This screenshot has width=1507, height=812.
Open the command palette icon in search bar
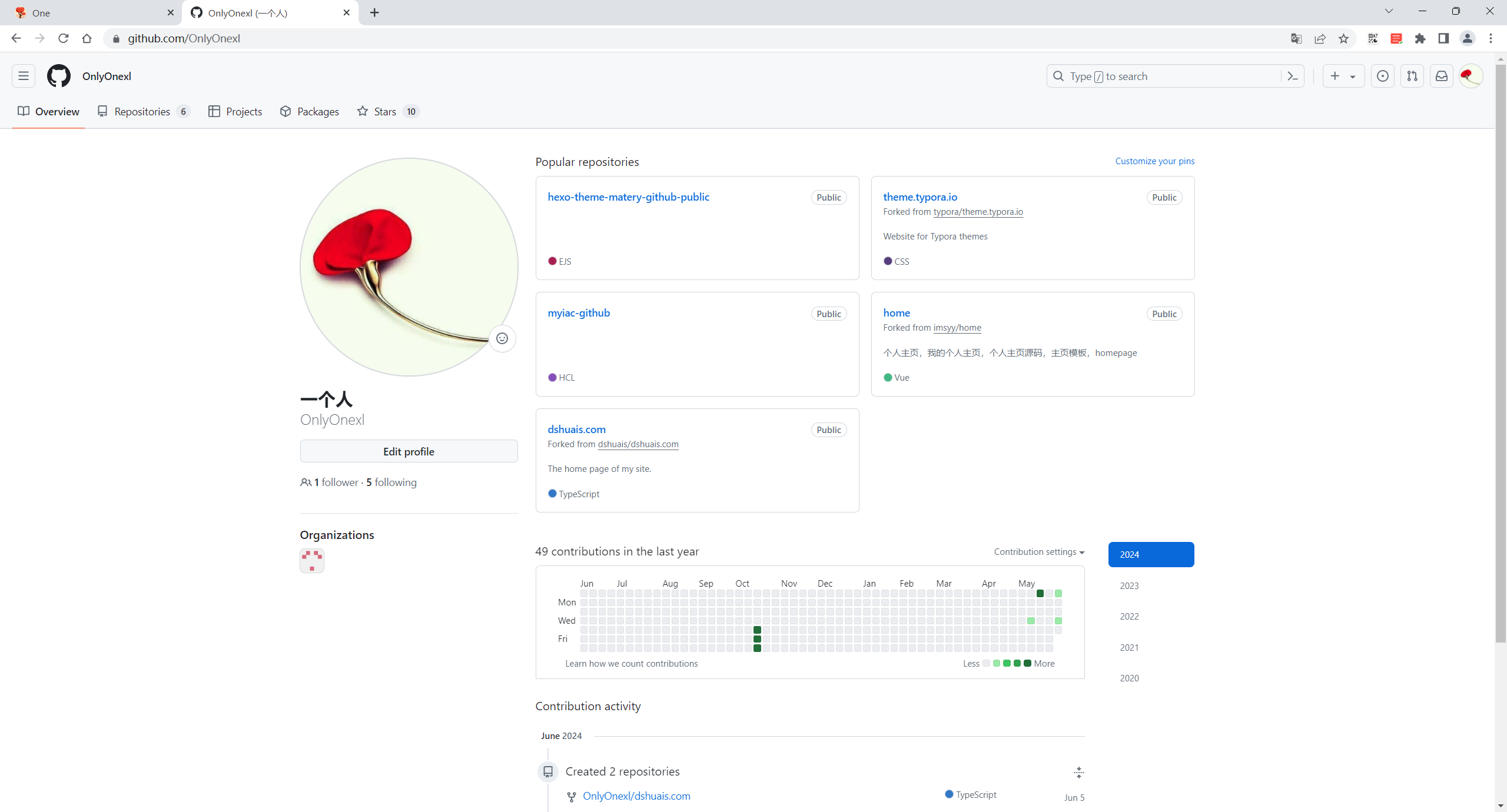[1293, 76]
